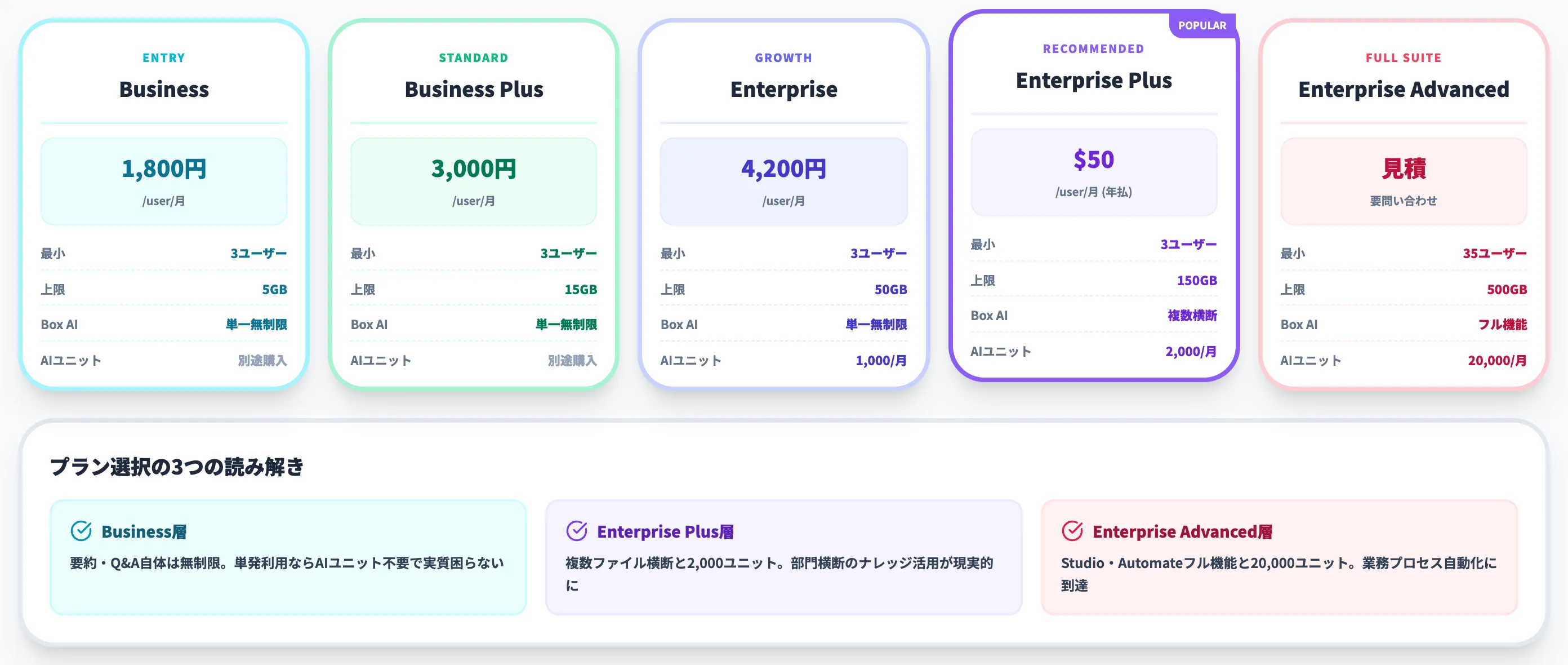Click the 別途購入 value in Business card

click(x=262, y=361)
